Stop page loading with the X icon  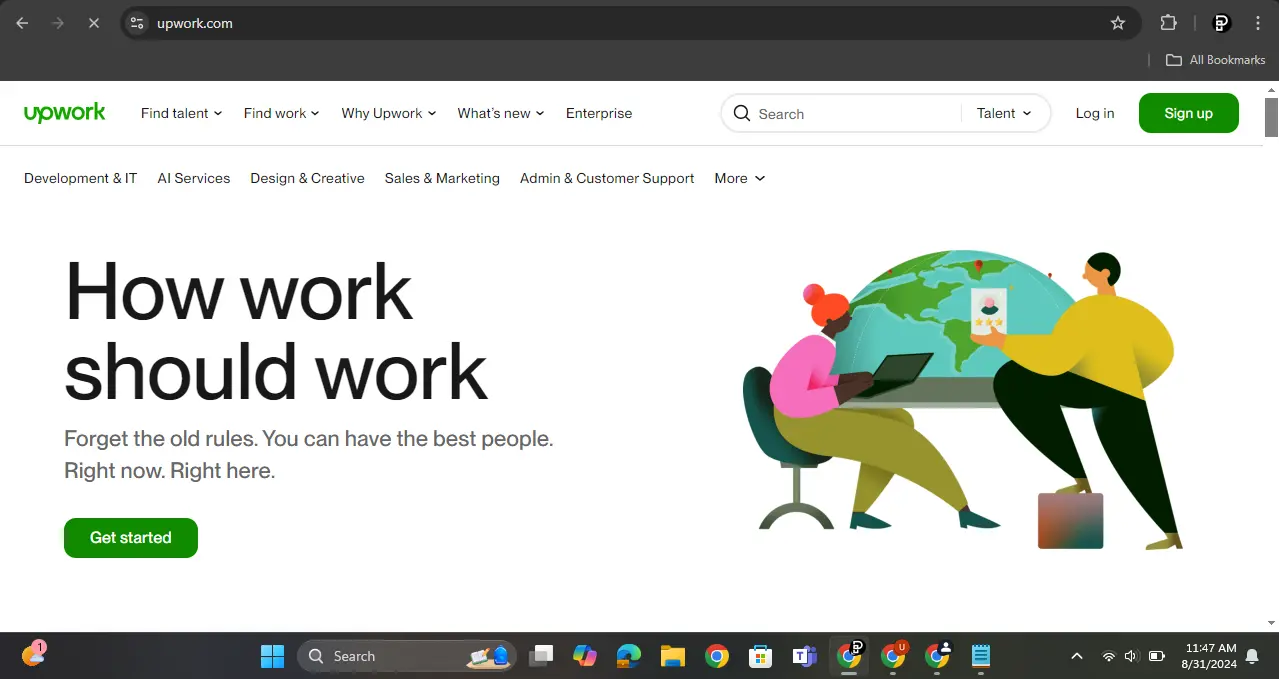click(x=94, y=23)
